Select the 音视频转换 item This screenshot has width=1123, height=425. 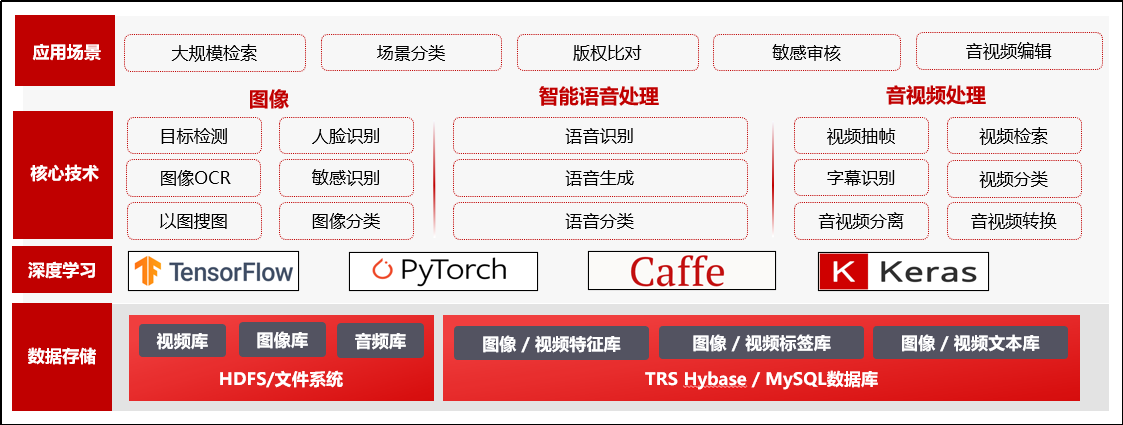[1014, 221]
